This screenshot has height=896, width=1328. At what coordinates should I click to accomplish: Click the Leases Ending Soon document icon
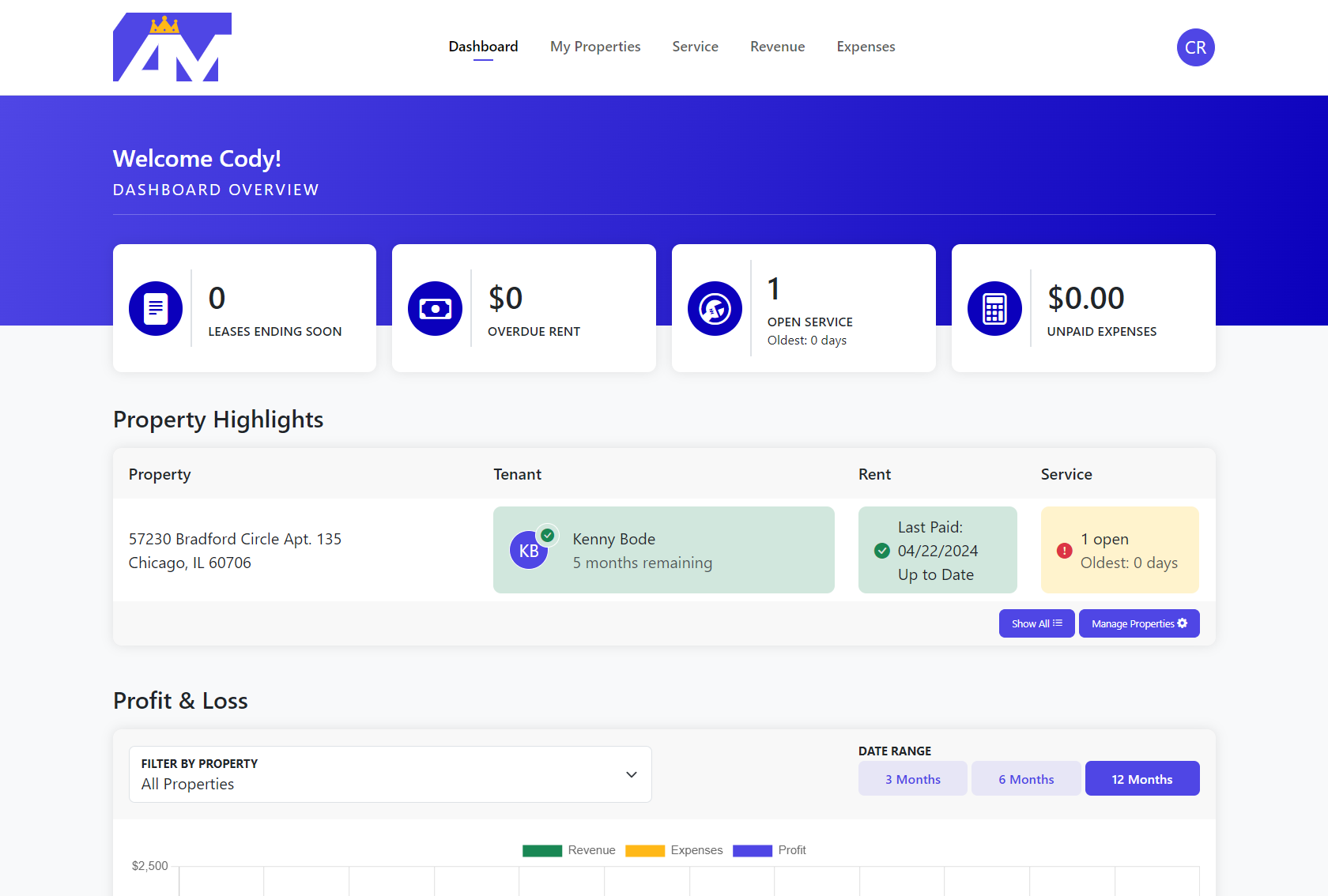[x=156, y=308]
